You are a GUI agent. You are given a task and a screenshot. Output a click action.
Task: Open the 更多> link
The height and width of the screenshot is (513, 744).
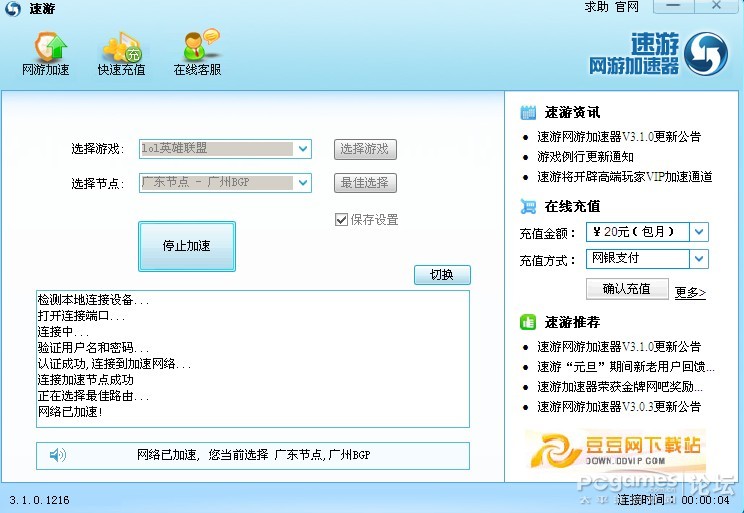690,292
